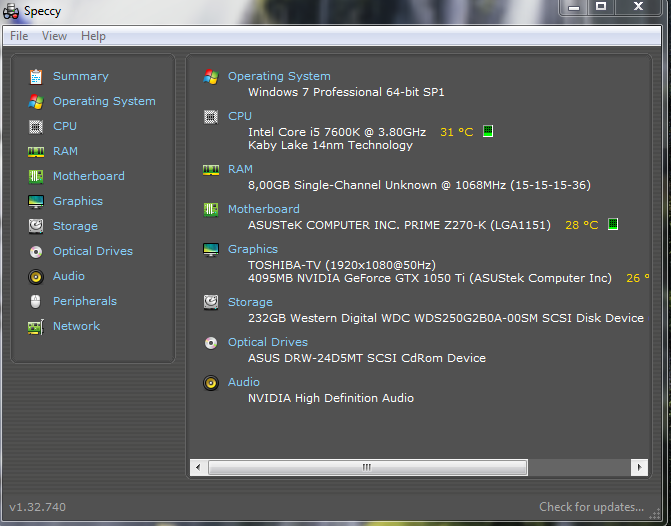The width and height of the screenshot is (671, 526).
Task: Click the NVIDIA GeForce GTX 1050 Ti text
Action: [x=430, y=278]
